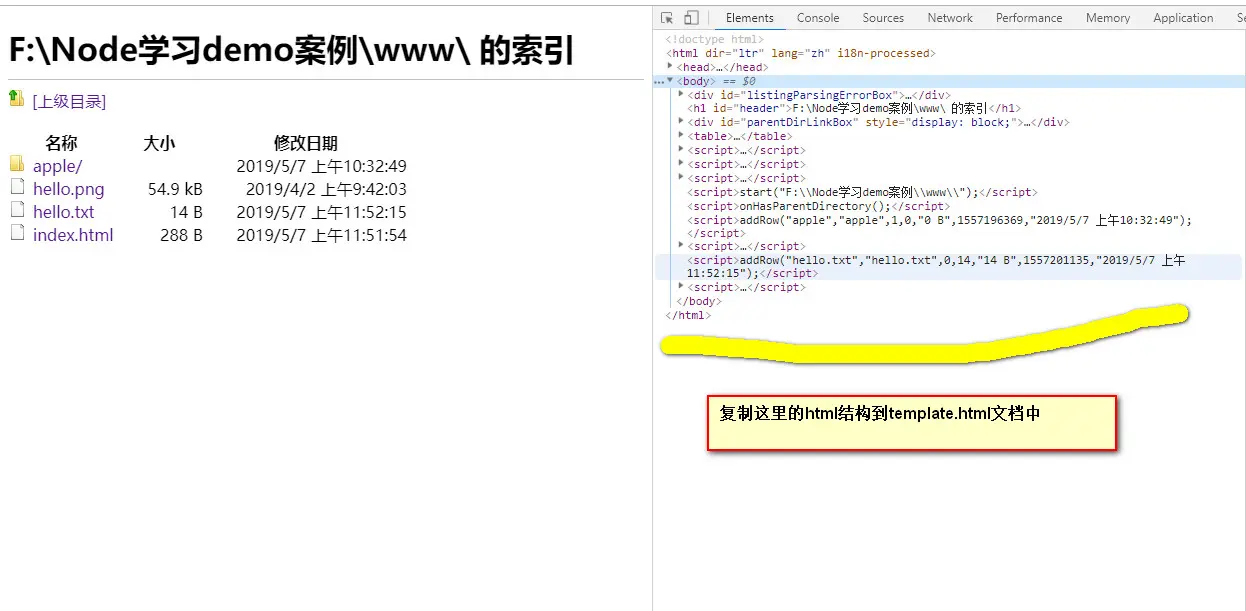Select the closing </body> tag

pos(698,301)
